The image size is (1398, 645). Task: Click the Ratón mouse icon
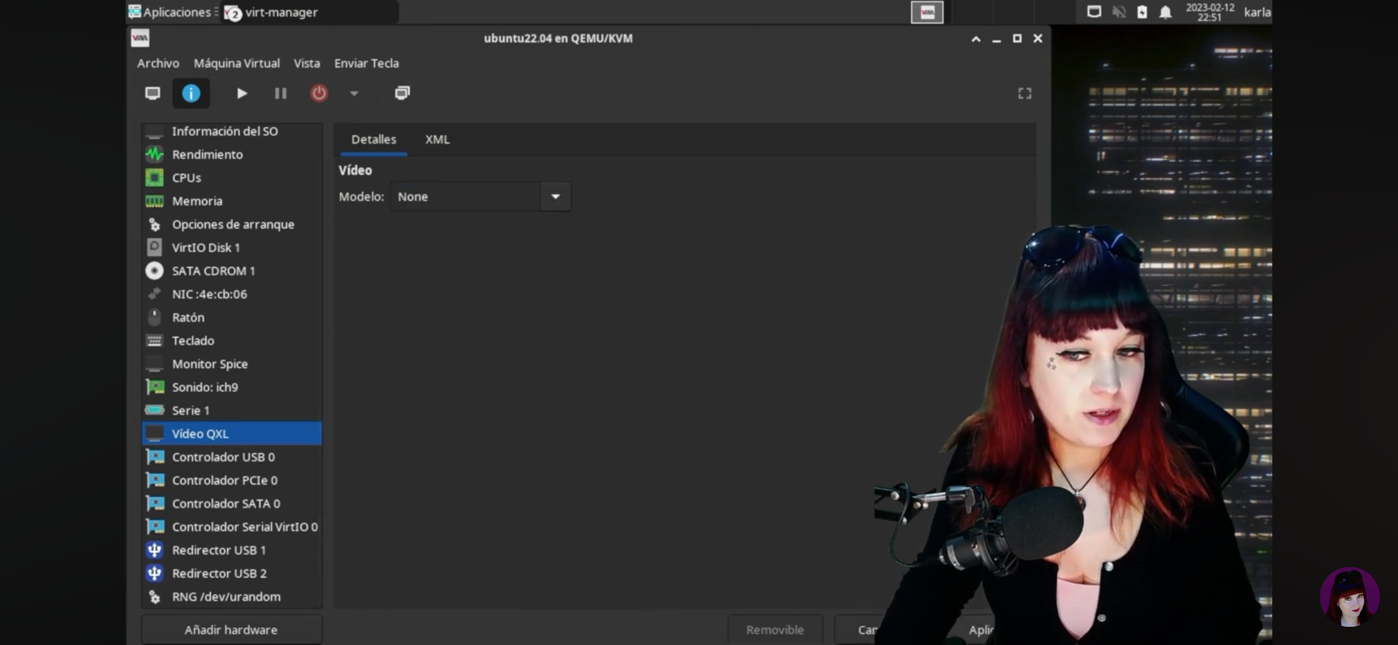click(154, 317)
